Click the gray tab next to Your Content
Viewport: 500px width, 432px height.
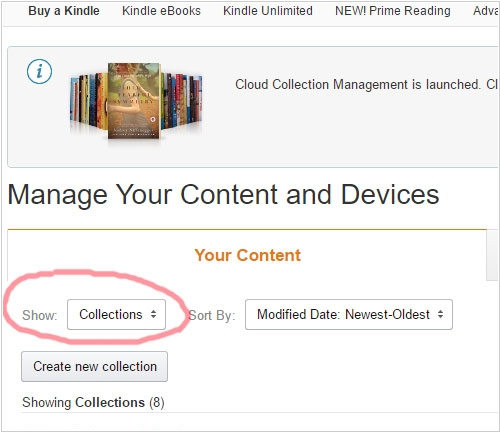pos(493,255)
